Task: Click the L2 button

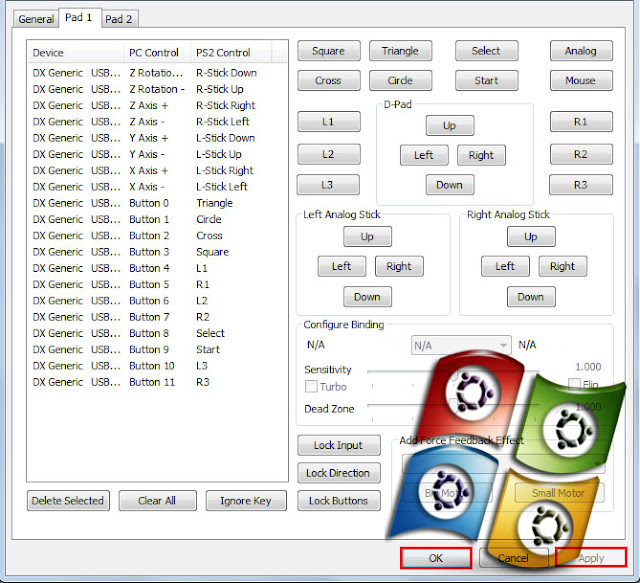Action: 329,154
